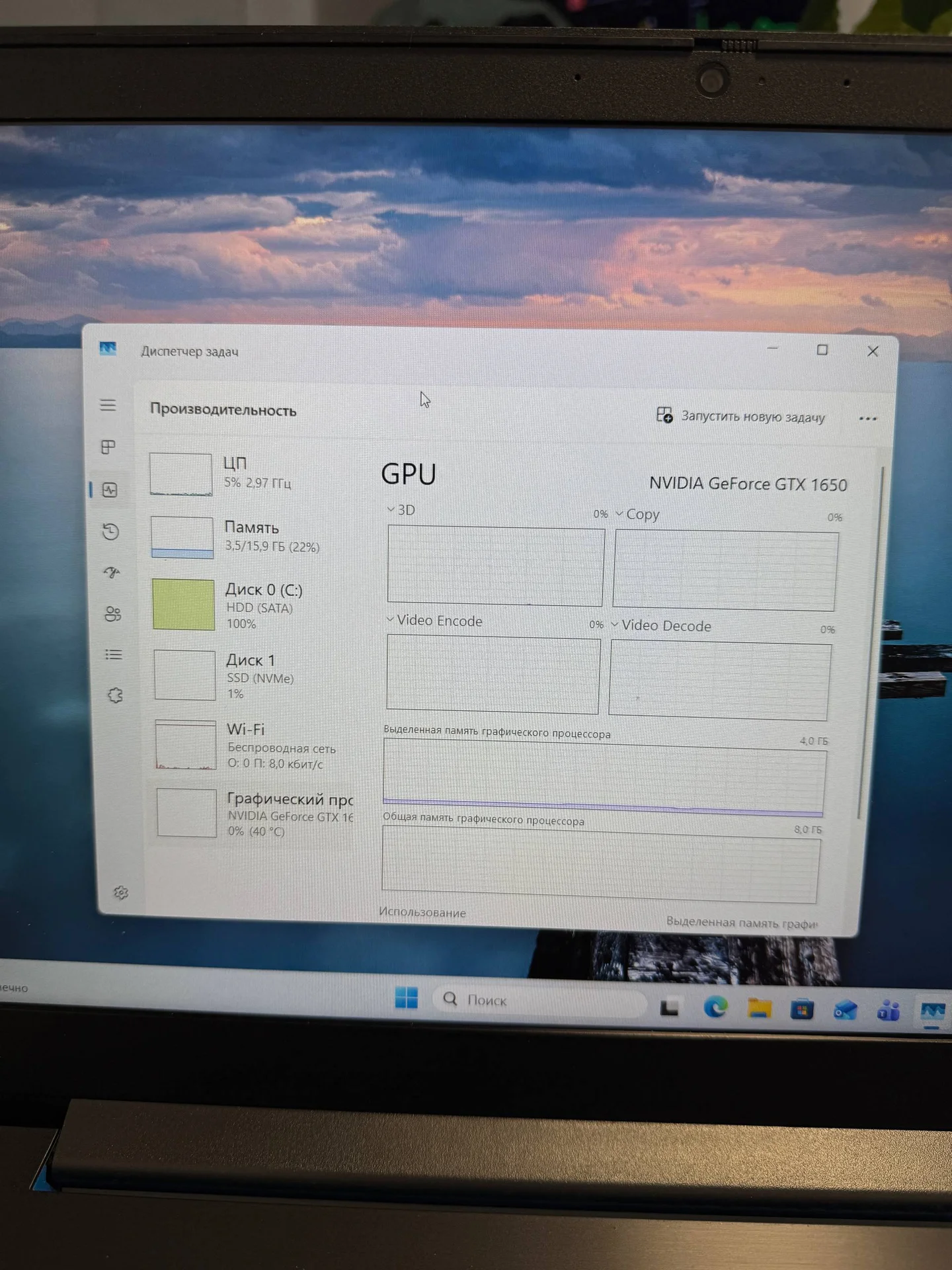
Task: Click the "5% 2,97 ГГц" CPU text
Action: (258, 483)
